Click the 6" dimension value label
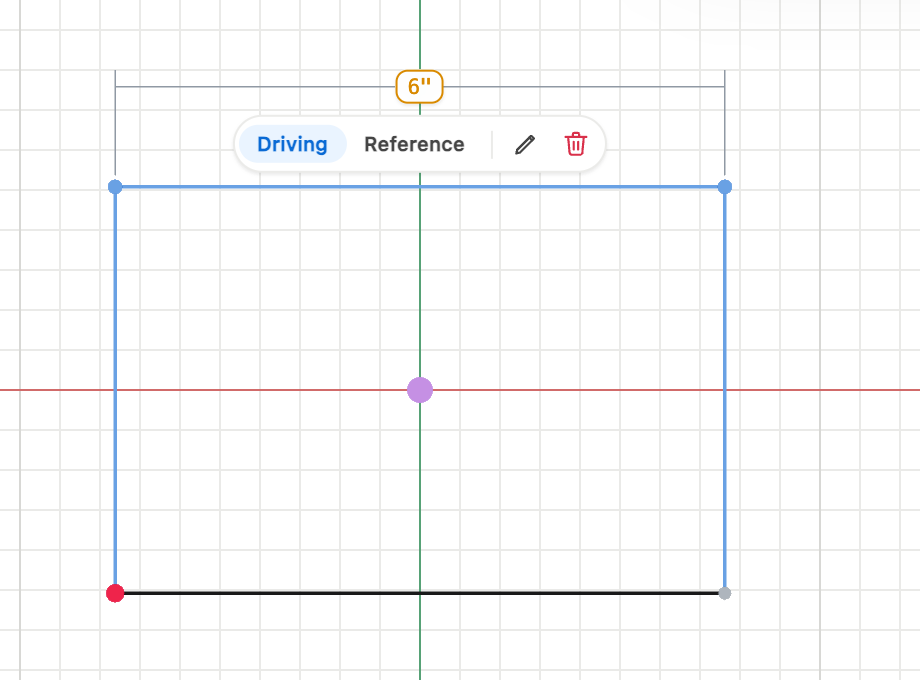This screenshot has width=920, height=680. click(420, 87)
